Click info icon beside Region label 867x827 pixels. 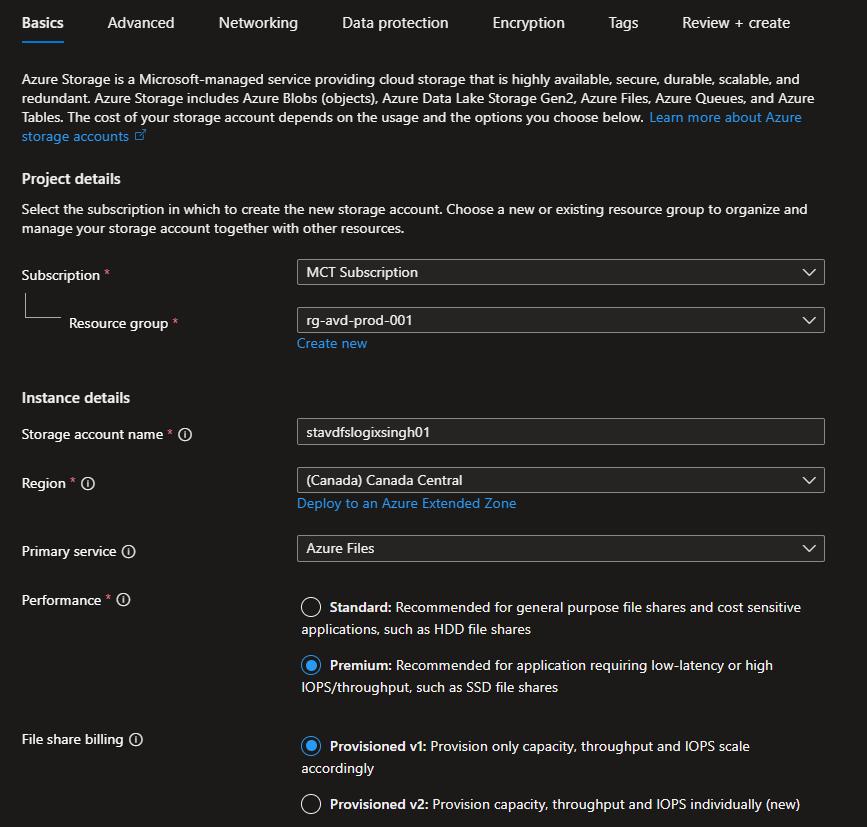click(88, 484)
